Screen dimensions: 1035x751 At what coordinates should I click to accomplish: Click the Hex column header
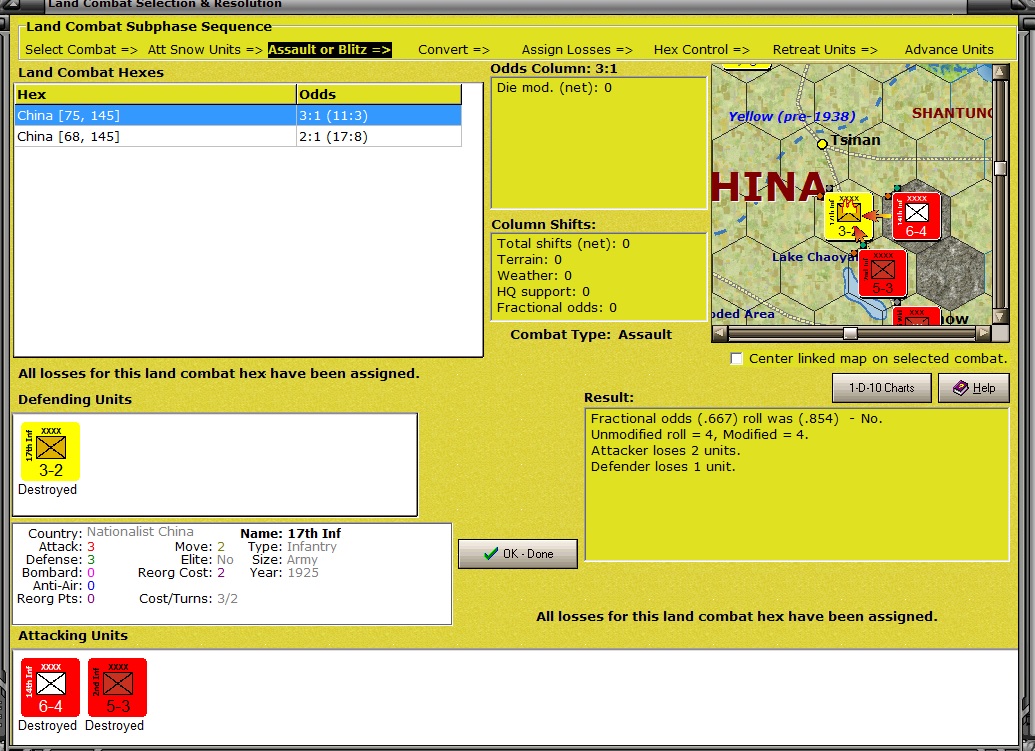pos(155,95)
